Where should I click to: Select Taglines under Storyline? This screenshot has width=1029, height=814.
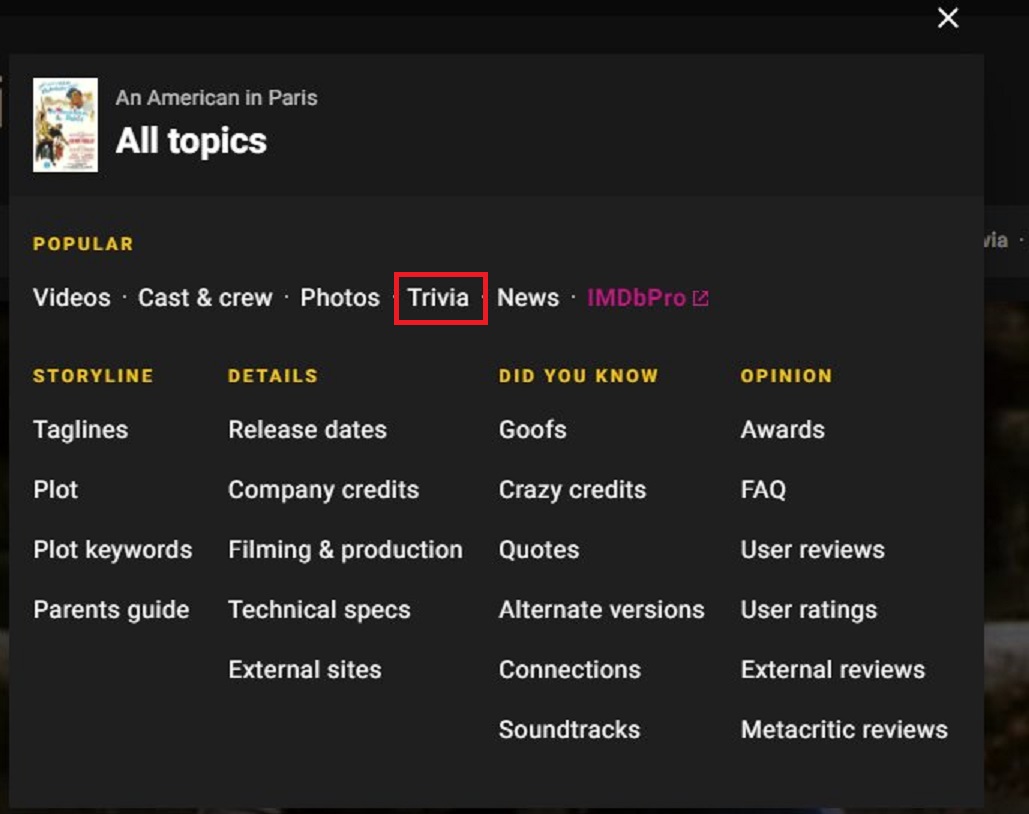tap(81, 430)
